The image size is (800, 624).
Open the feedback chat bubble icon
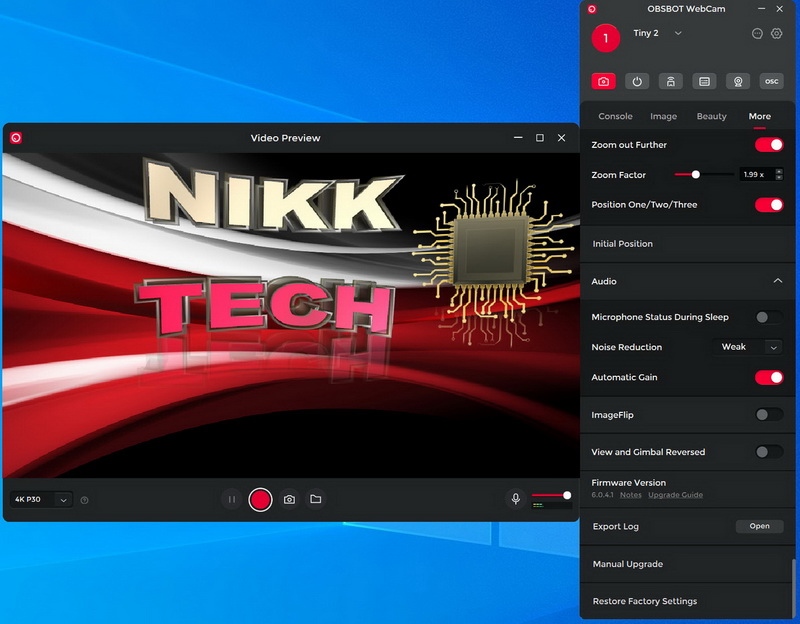pos(757,34)
